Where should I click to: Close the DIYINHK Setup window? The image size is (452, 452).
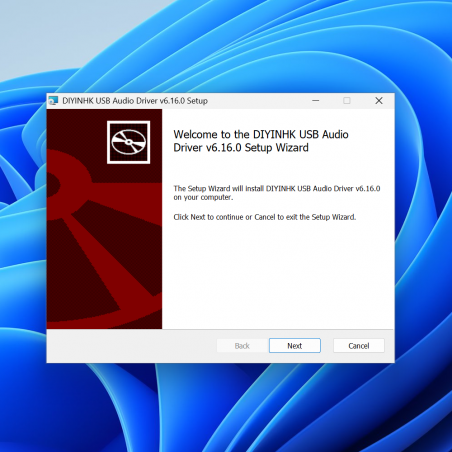point(379,101)
